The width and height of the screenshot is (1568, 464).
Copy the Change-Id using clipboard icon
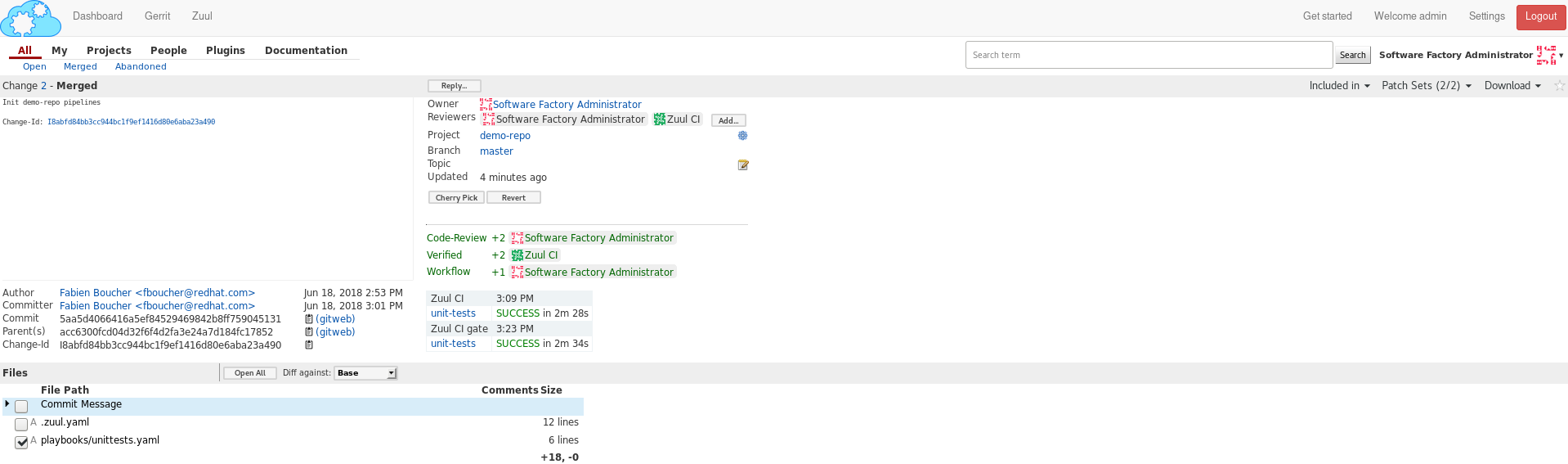click(309, 345)
